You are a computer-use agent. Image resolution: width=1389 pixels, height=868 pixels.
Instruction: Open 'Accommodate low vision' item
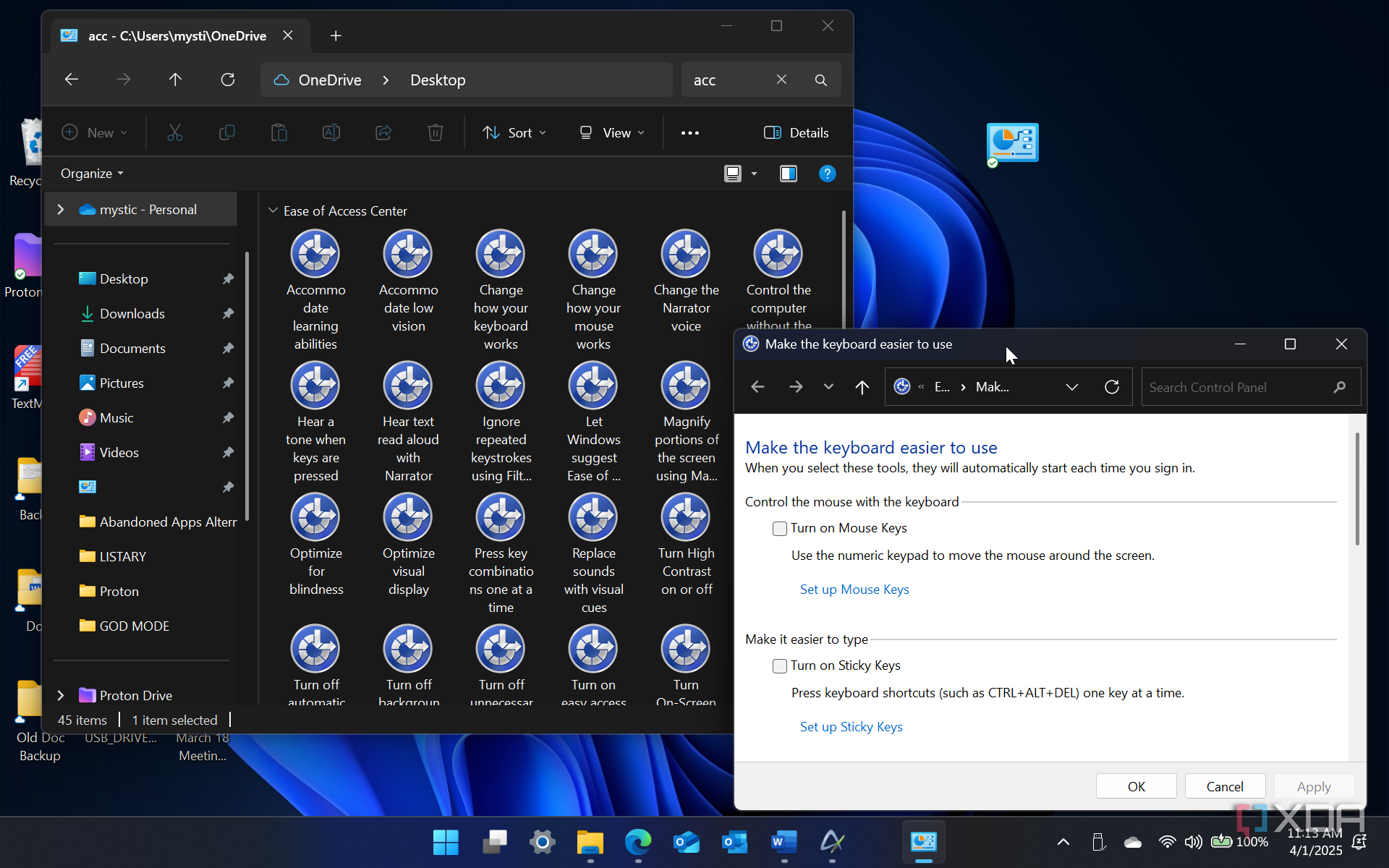408,281
